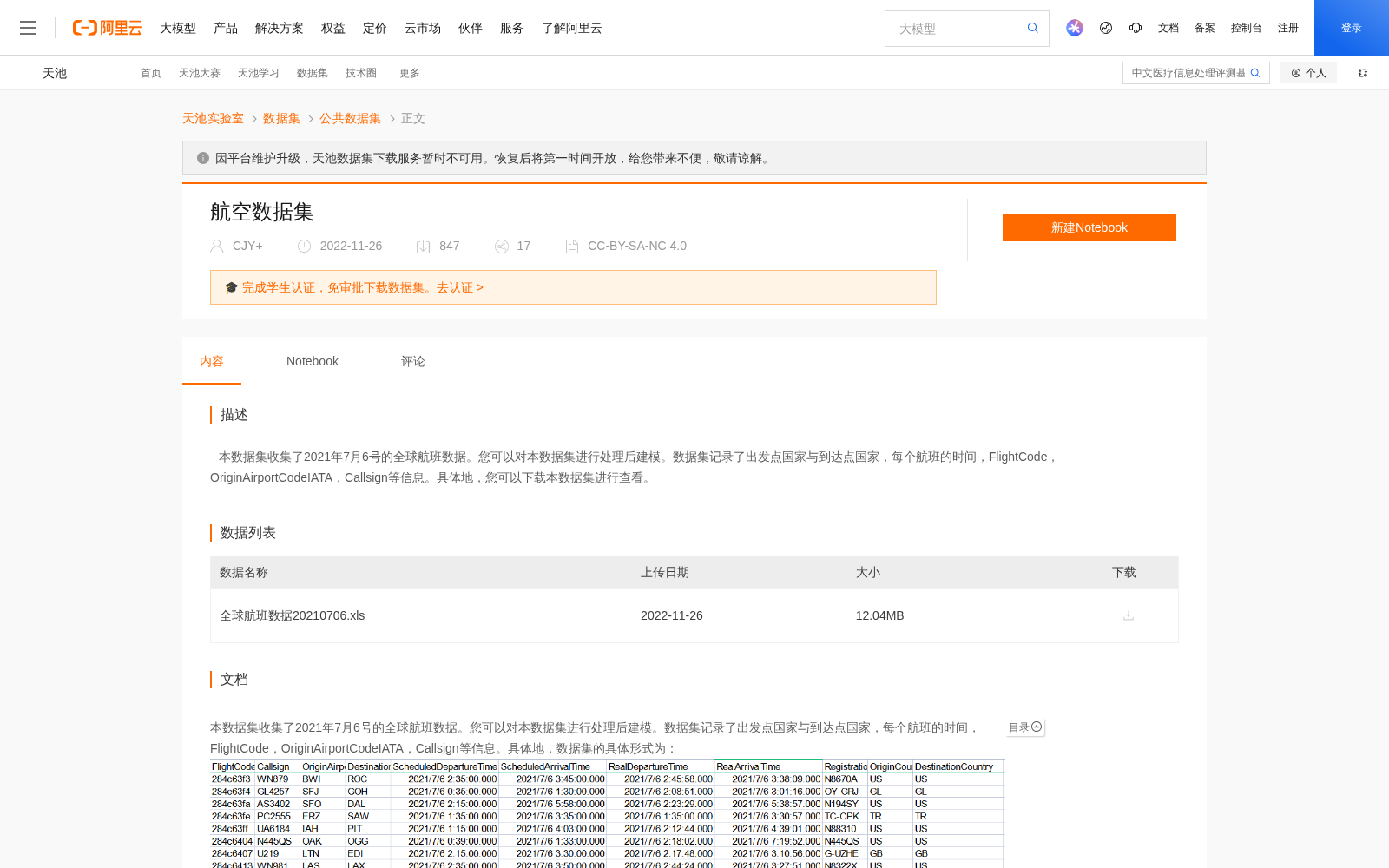Viewport: 1389px width, 868px height.
Task: Click the license document icon
Action: point(572,247)
